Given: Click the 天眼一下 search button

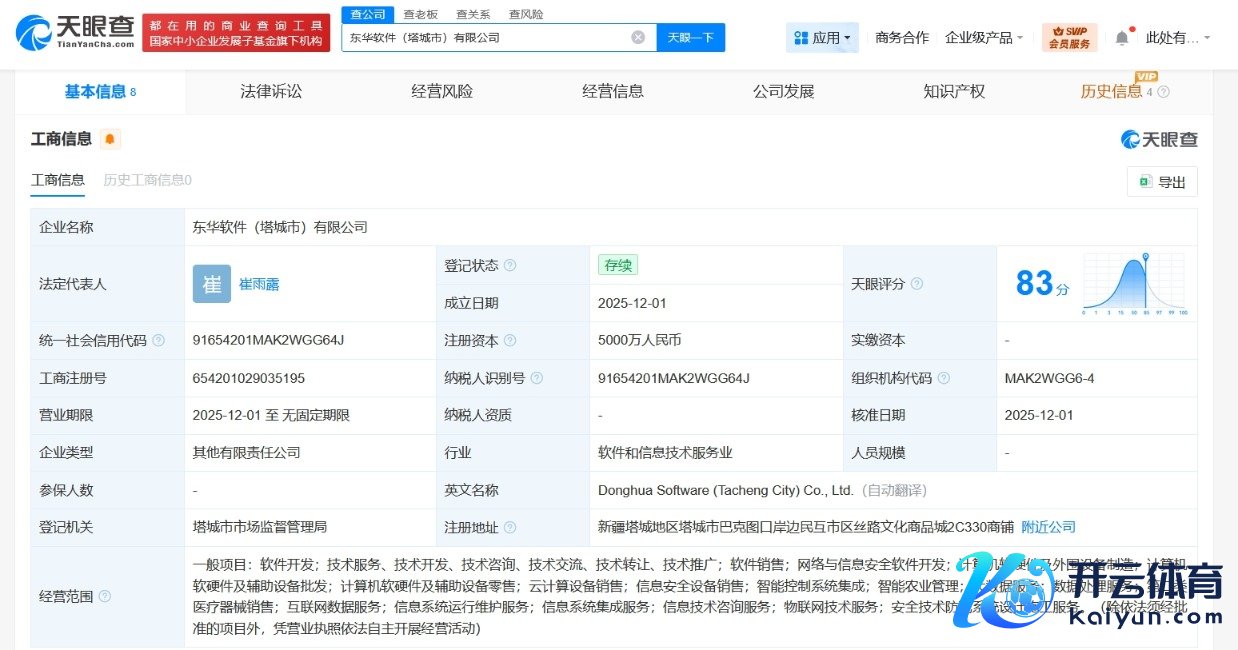Looking at the screenshot, I should click(x=690, y=38).
